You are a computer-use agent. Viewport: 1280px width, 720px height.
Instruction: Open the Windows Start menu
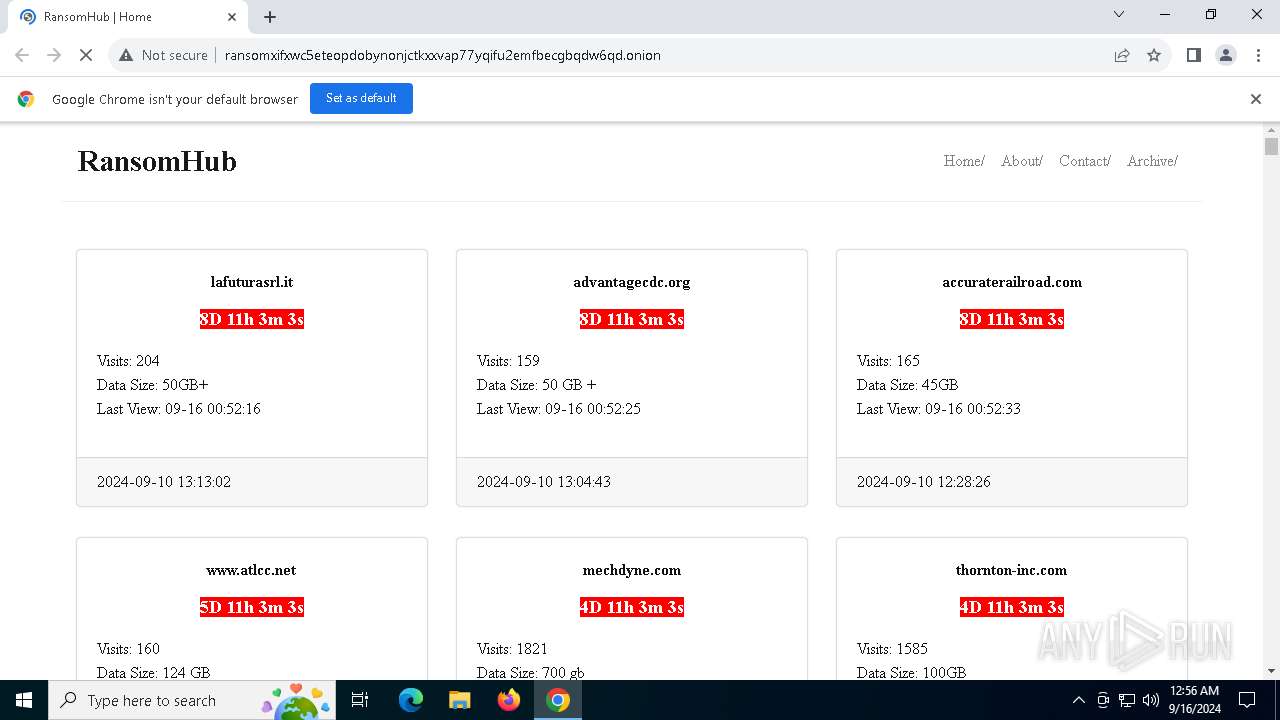(24, 700)
